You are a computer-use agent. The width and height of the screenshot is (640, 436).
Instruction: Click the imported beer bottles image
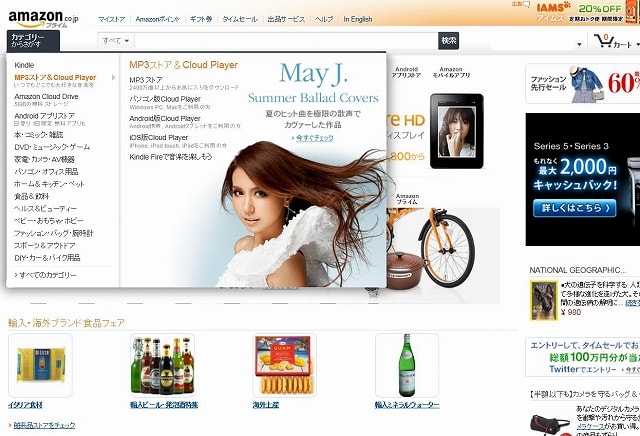pos(162,365)
